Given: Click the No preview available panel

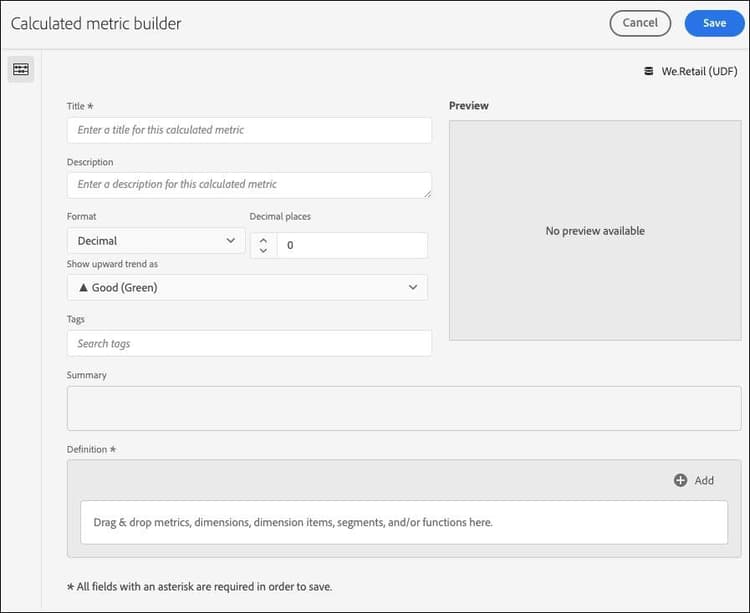Looking at the screenshot, I should tap(595, 231).
